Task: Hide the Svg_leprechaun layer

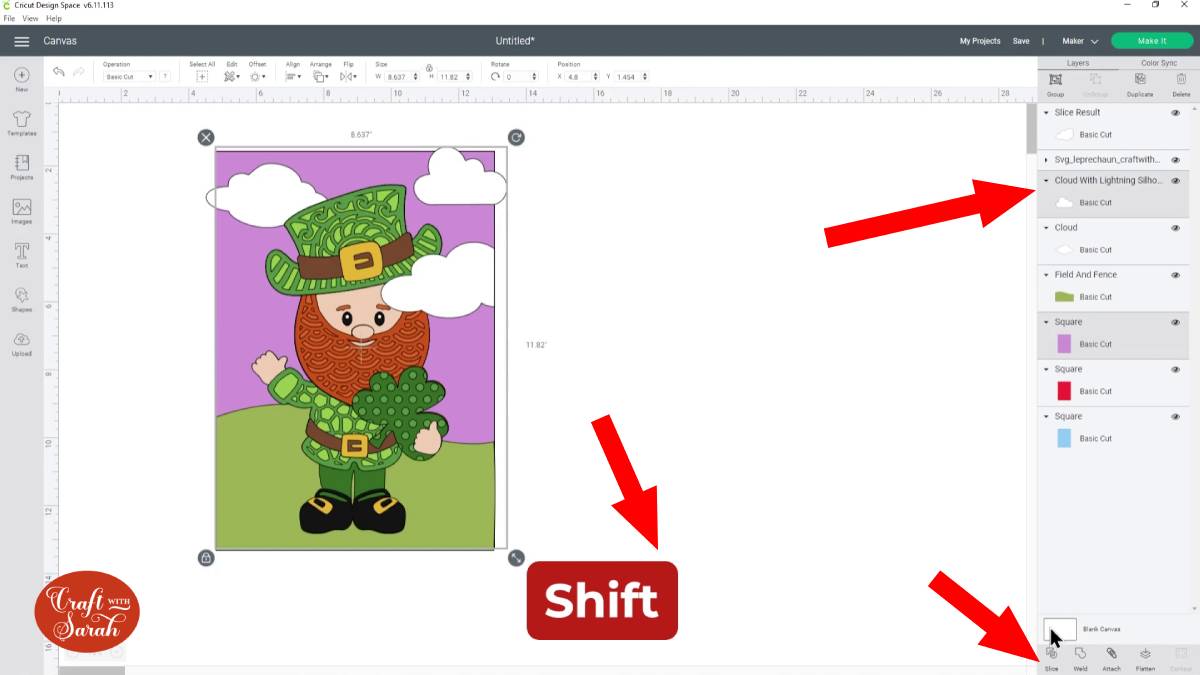Action: click(x=1175, y=160)
